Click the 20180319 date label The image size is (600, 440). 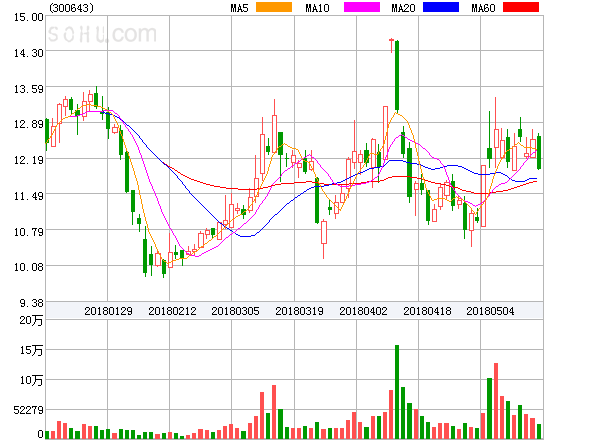coord(299,311)
